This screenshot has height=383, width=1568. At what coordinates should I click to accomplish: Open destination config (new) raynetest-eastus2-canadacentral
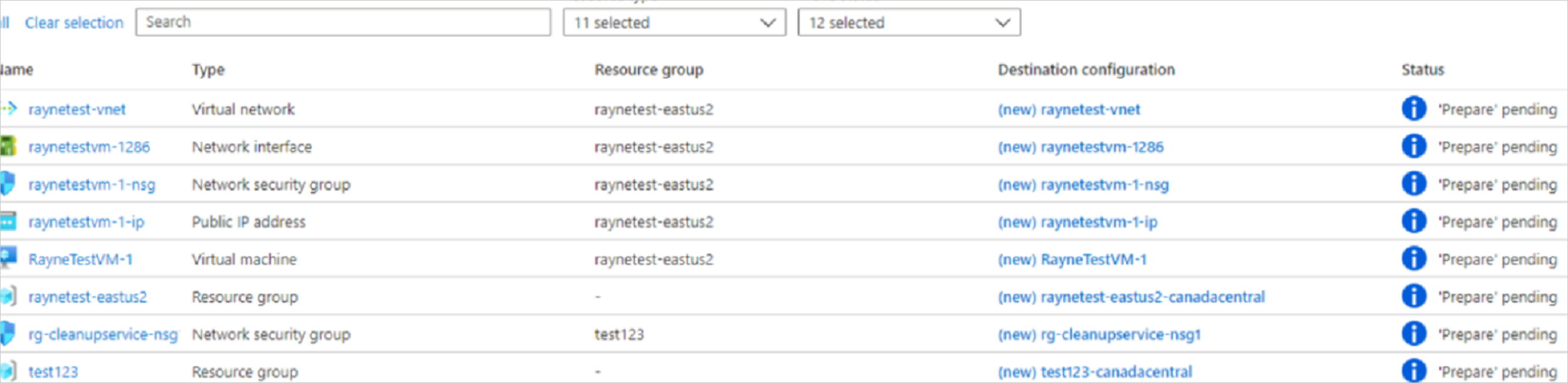(1131, 296)
